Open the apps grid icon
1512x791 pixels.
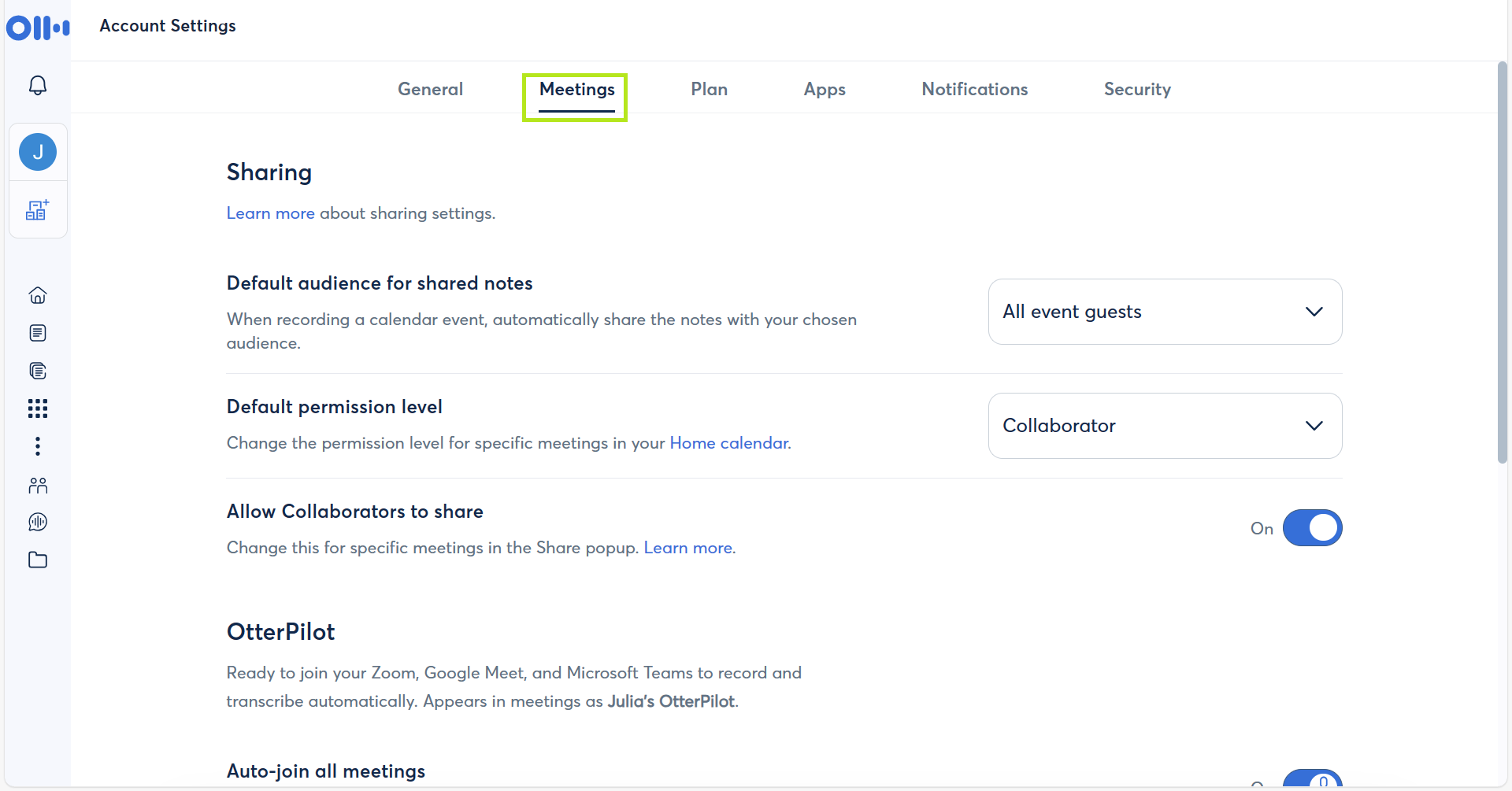pos(38,408)
